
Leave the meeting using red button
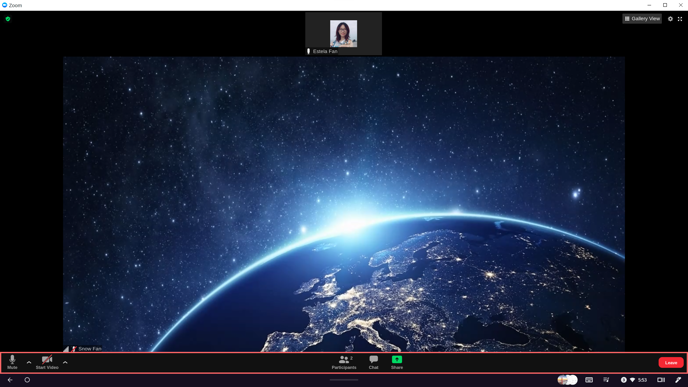671,362
